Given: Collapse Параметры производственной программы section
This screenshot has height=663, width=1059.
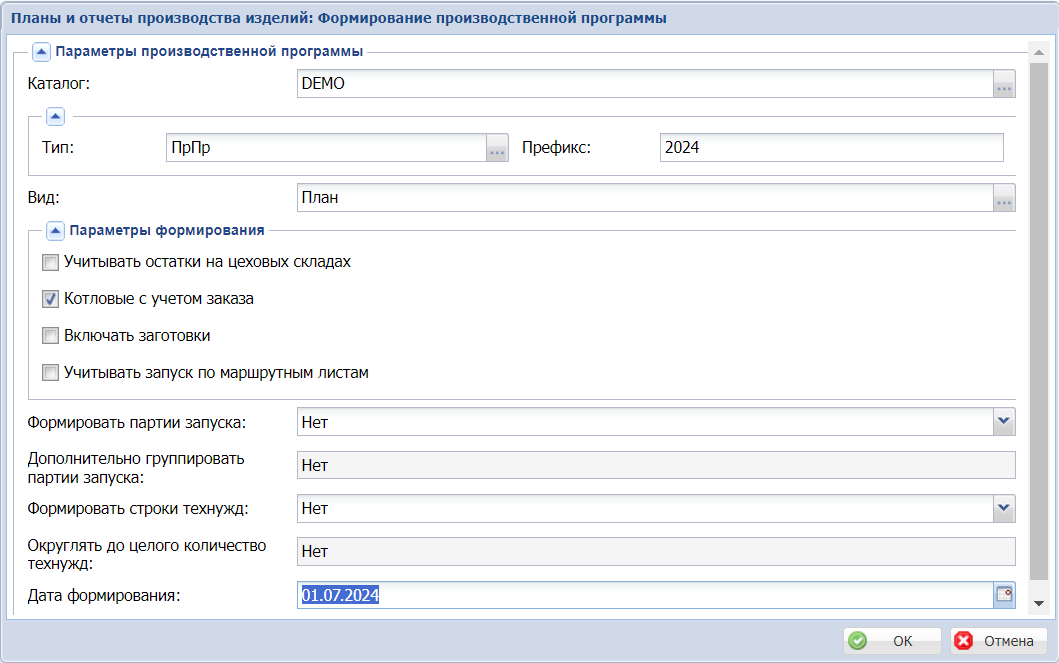Looking at the screenshot, I should (x=42, y=50).
